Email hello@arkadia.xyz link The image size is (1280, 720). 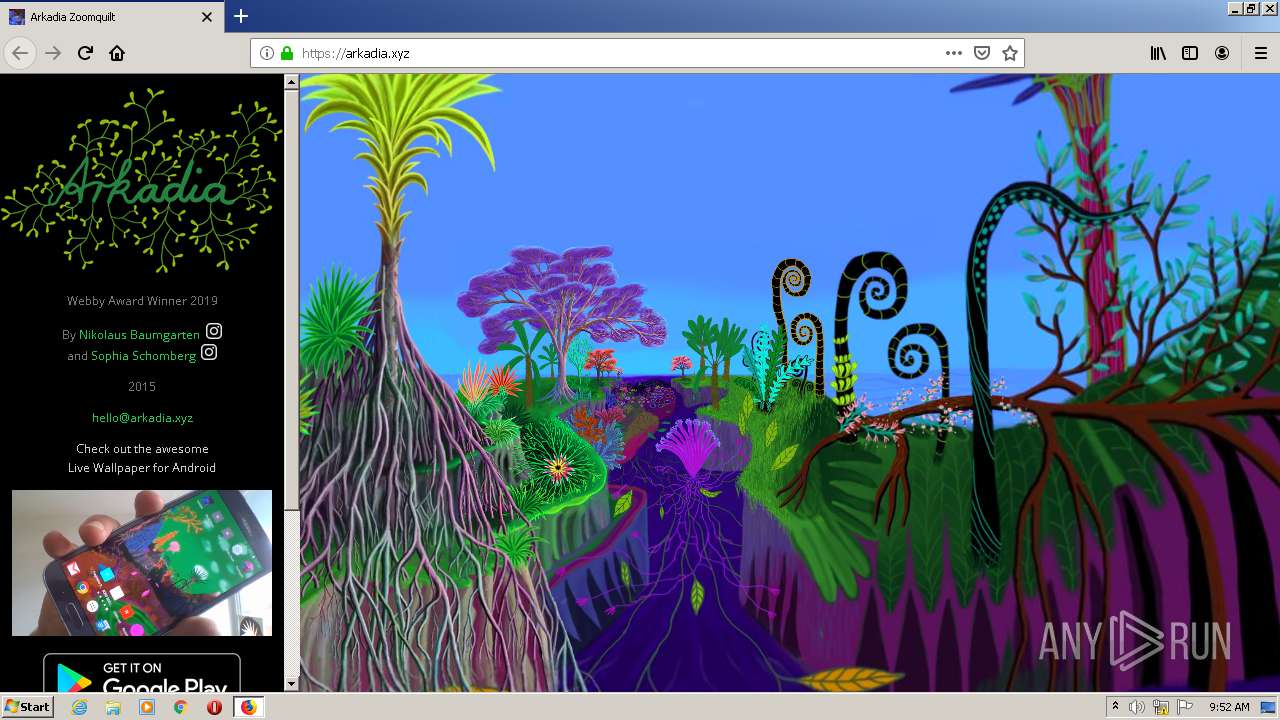click(x=142, y=418)
